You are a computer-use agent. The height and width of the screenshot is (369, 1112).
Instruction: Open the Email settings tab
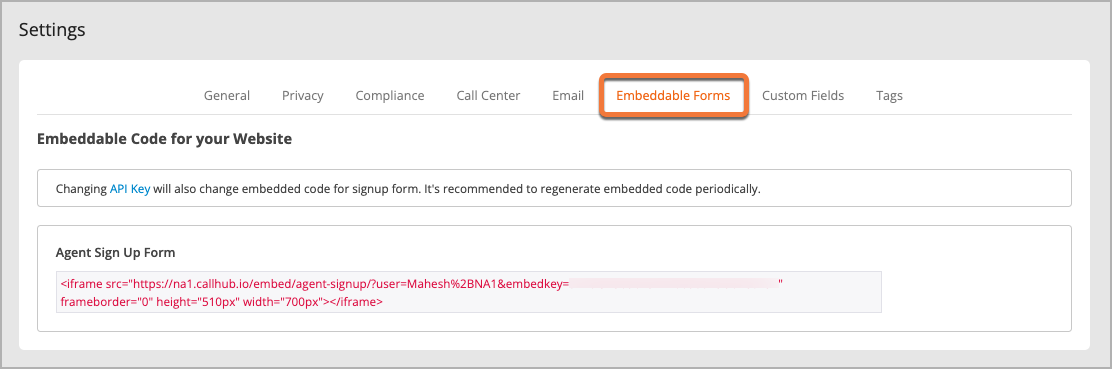click(x=568, y=95)
